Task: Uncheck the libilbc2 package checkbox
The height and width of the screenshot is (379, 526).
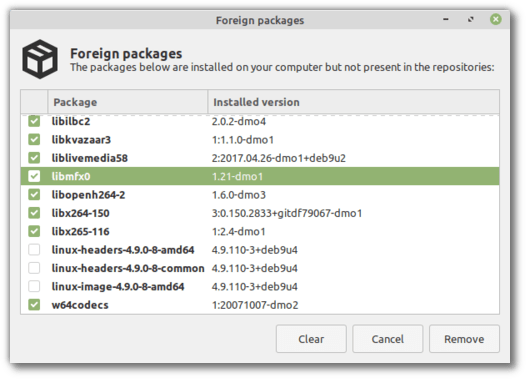Action: pos(34,121)
